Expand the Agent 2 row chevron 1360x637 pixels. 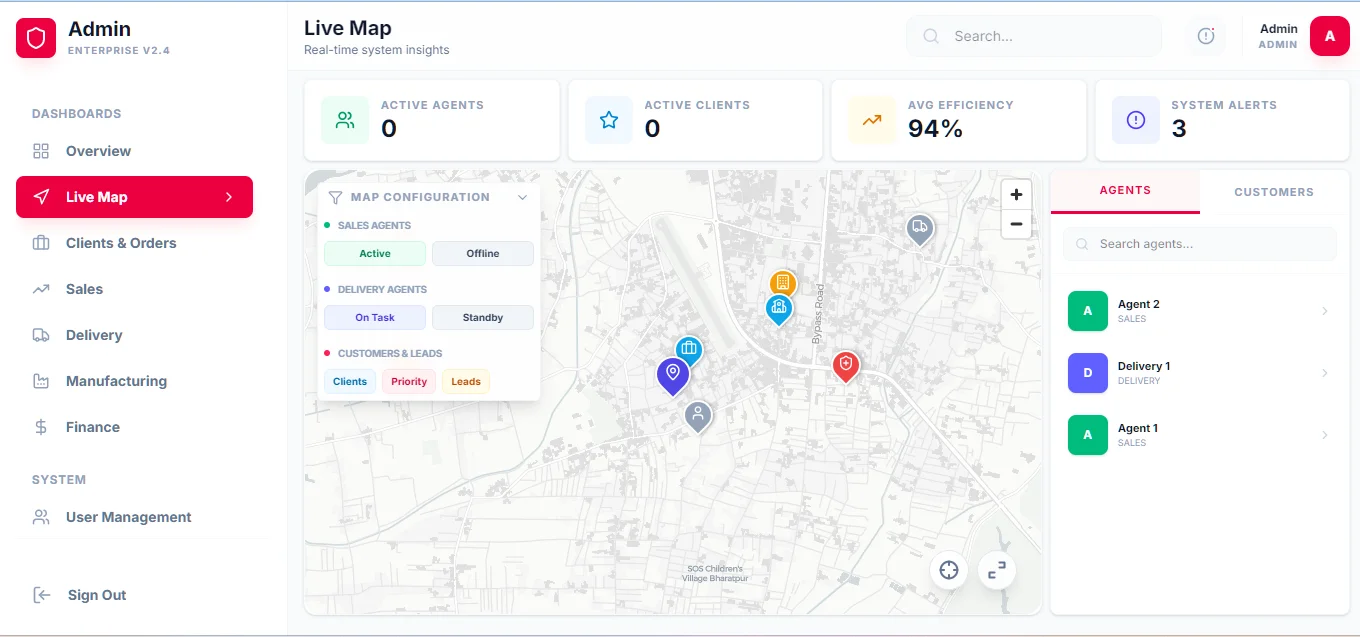tap(1325, 311)
